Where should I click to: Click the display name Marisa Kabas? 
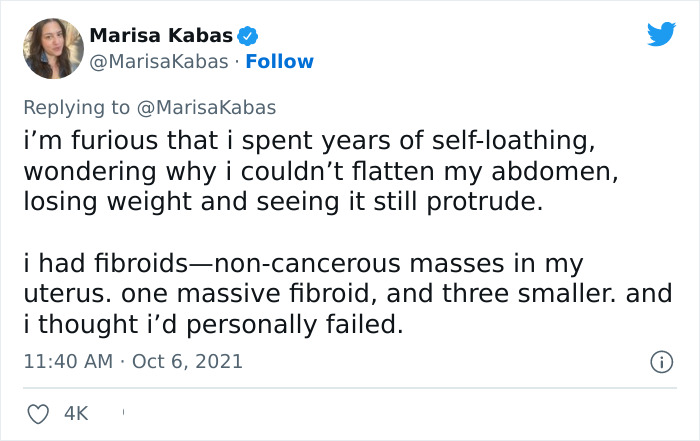pyautogui.click(x=161, y=36)
